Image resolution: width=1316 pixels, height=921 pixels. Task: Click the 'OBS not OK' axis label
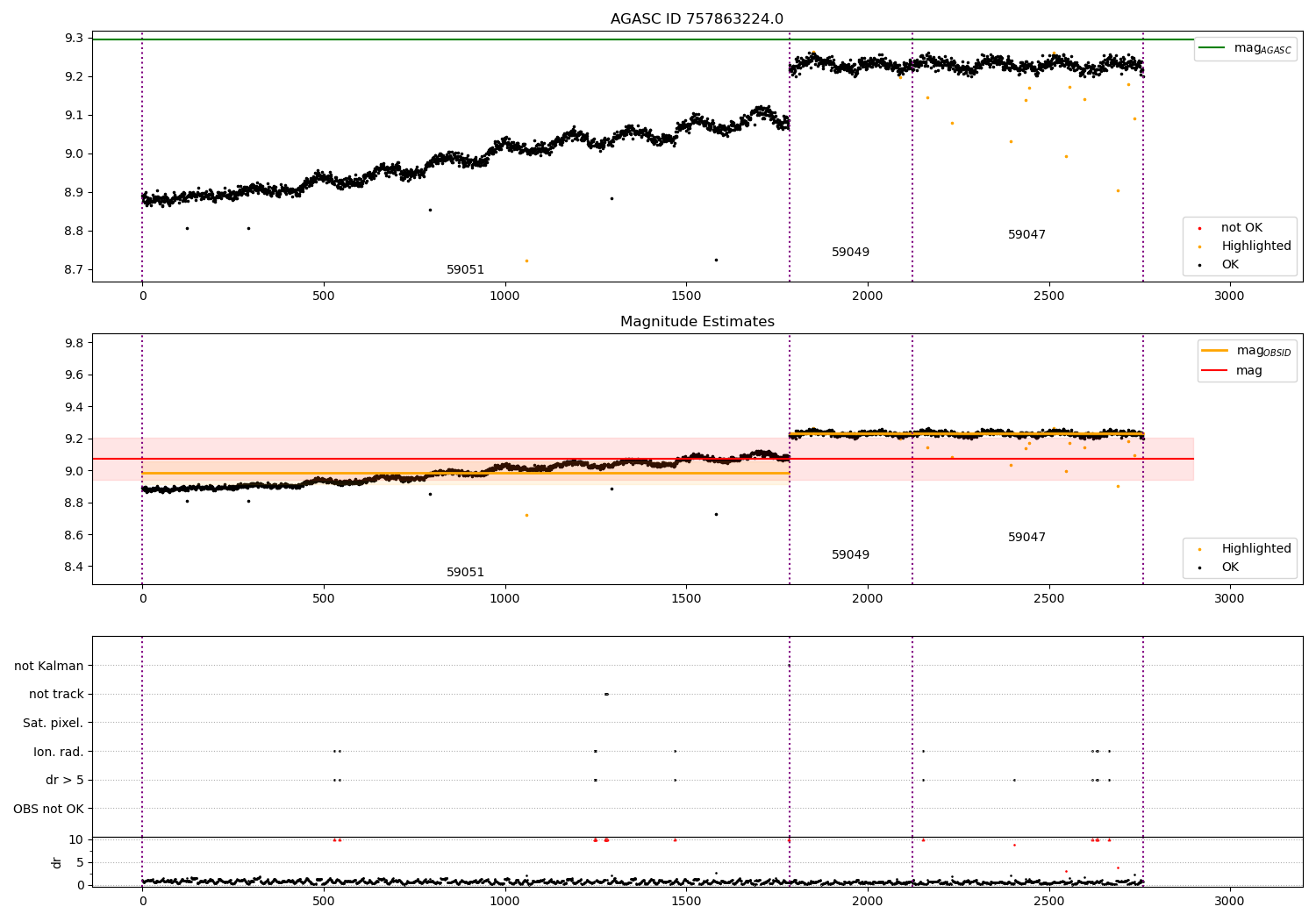(x=48, y=809)
